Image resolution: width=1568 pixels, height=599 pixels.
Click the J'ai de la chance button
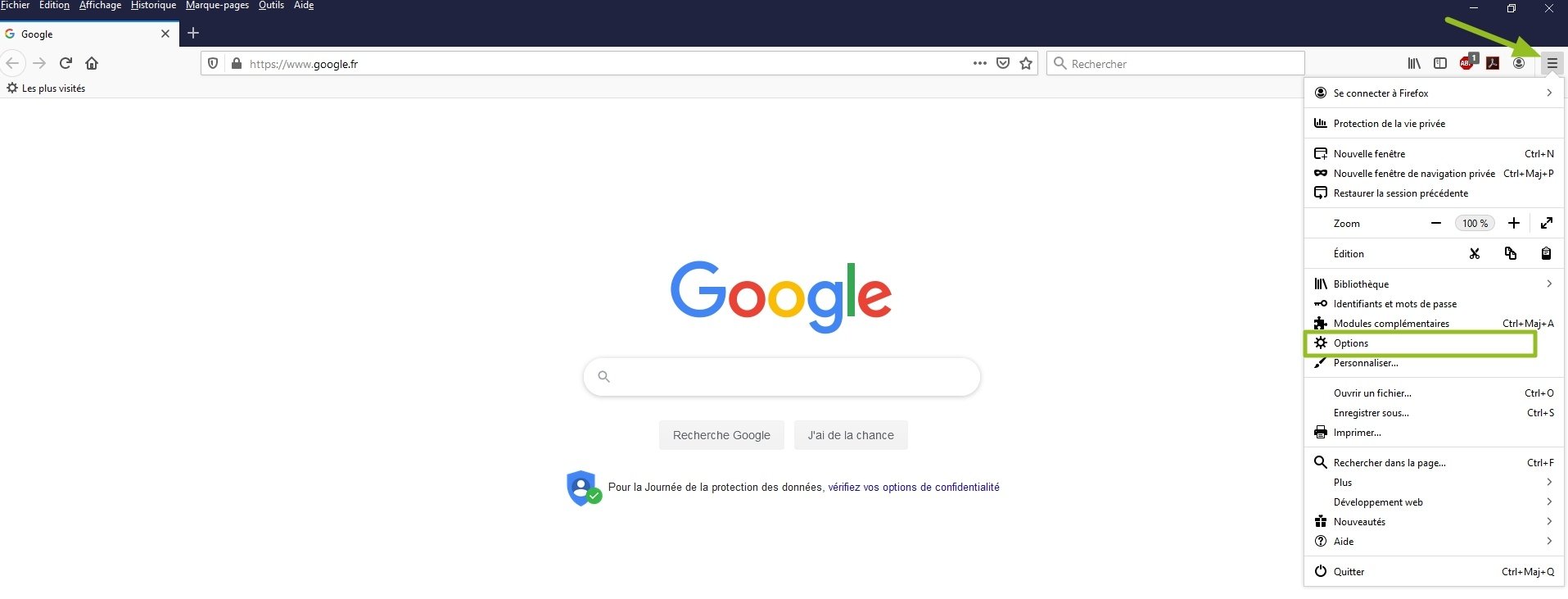click(851, 435)
